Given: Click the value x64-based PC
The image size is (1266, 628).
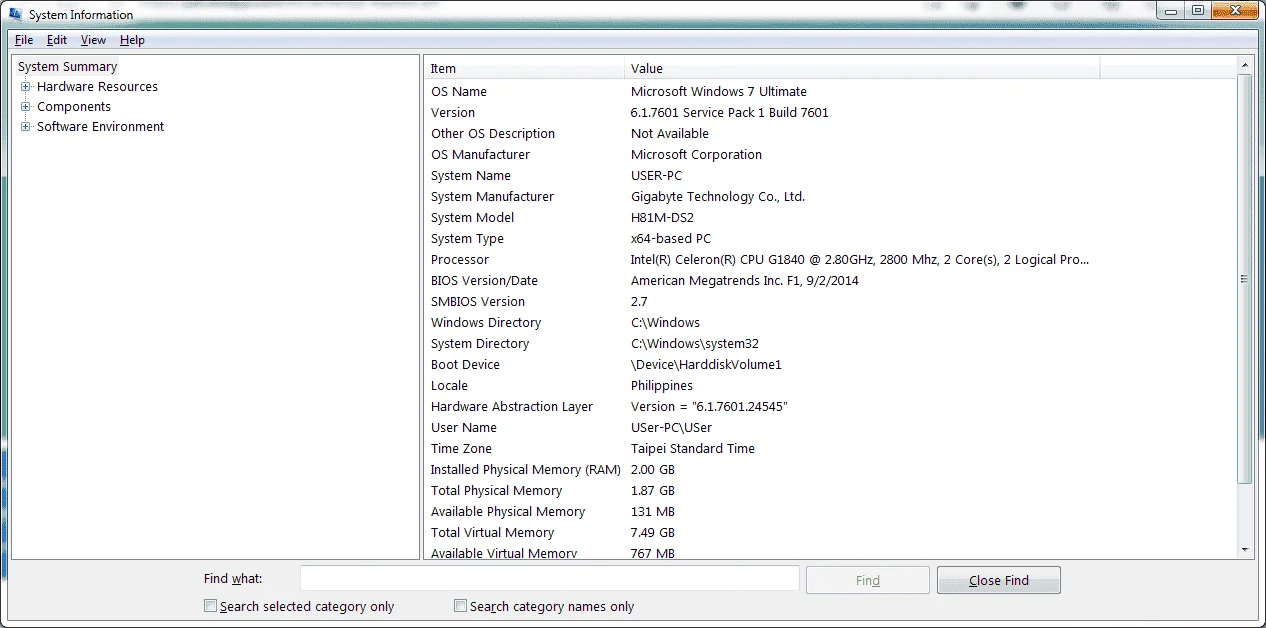Looking at the screenshot, I should pyautogui.click(x=671, y=239).
